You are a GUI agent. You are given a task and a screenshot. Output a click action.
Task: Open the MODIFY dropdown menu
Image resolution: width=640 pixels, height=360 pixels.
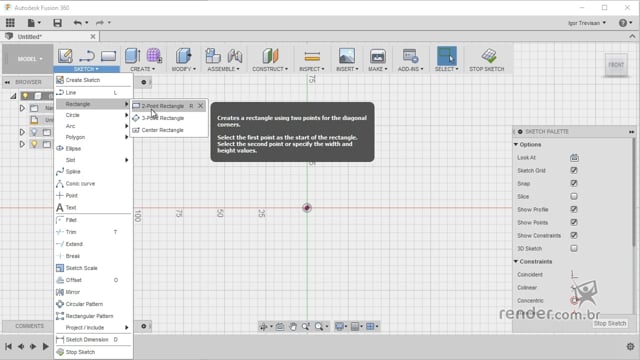tap(184, 69)
